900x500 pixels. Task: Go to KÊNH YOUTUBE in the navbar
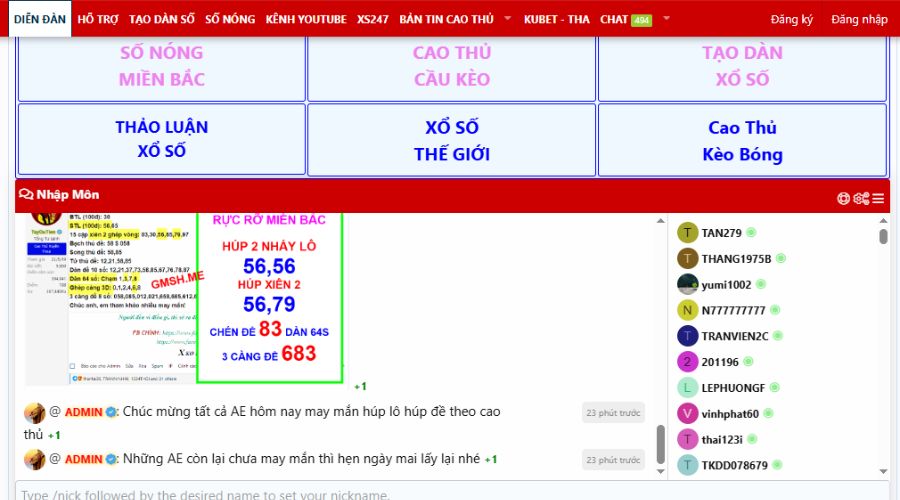tap(306, 19)
